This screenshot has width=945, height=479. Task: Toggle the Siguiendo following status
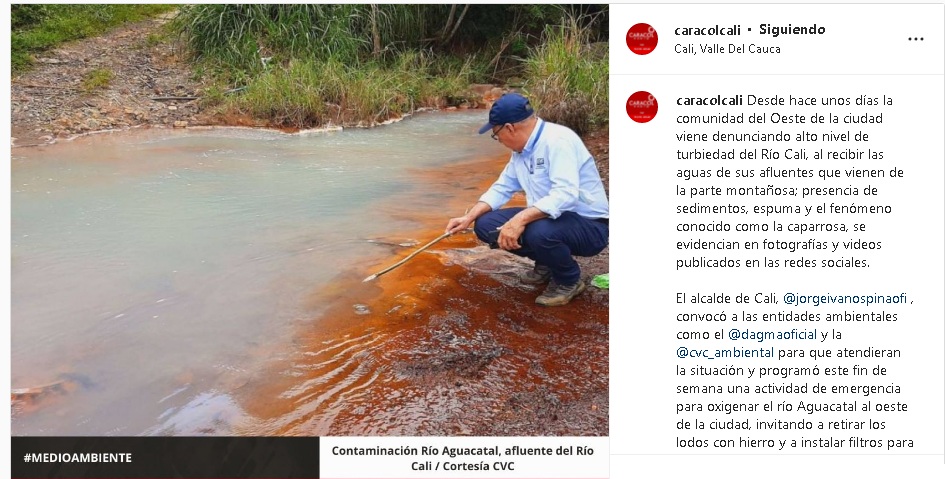792,30
